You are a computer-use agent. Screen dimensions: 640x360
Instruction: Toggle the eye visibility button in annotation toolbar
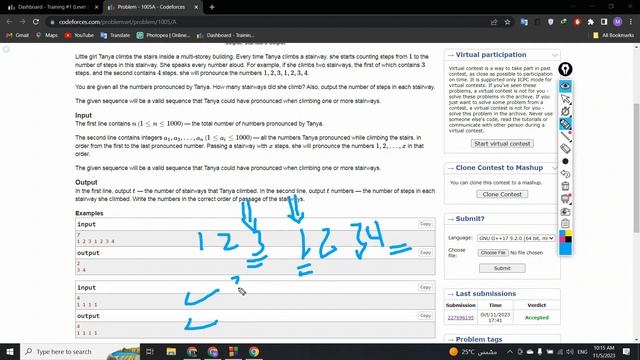click(x=565, y=86)
